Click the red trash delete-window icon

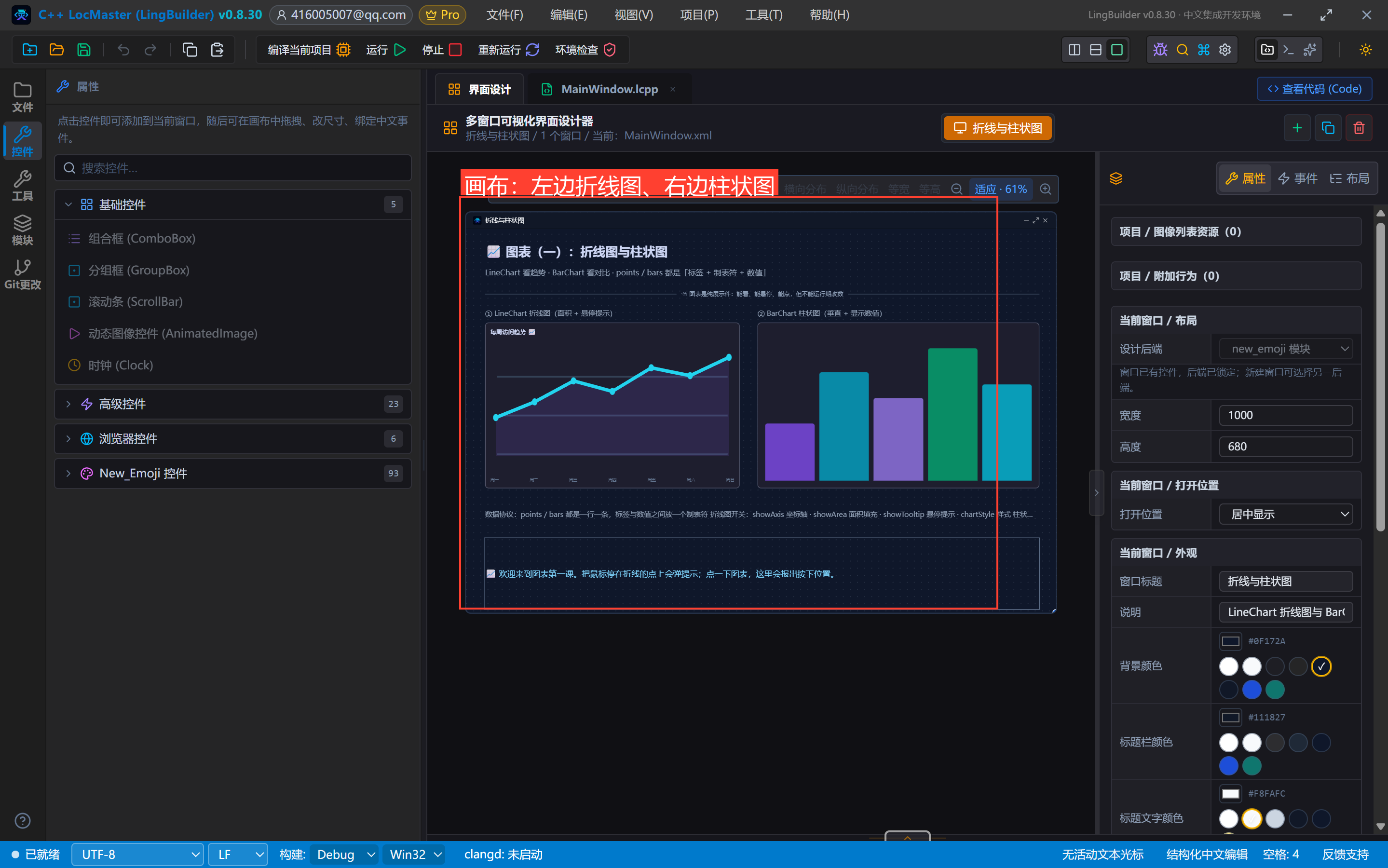(x=1359, y=128)
